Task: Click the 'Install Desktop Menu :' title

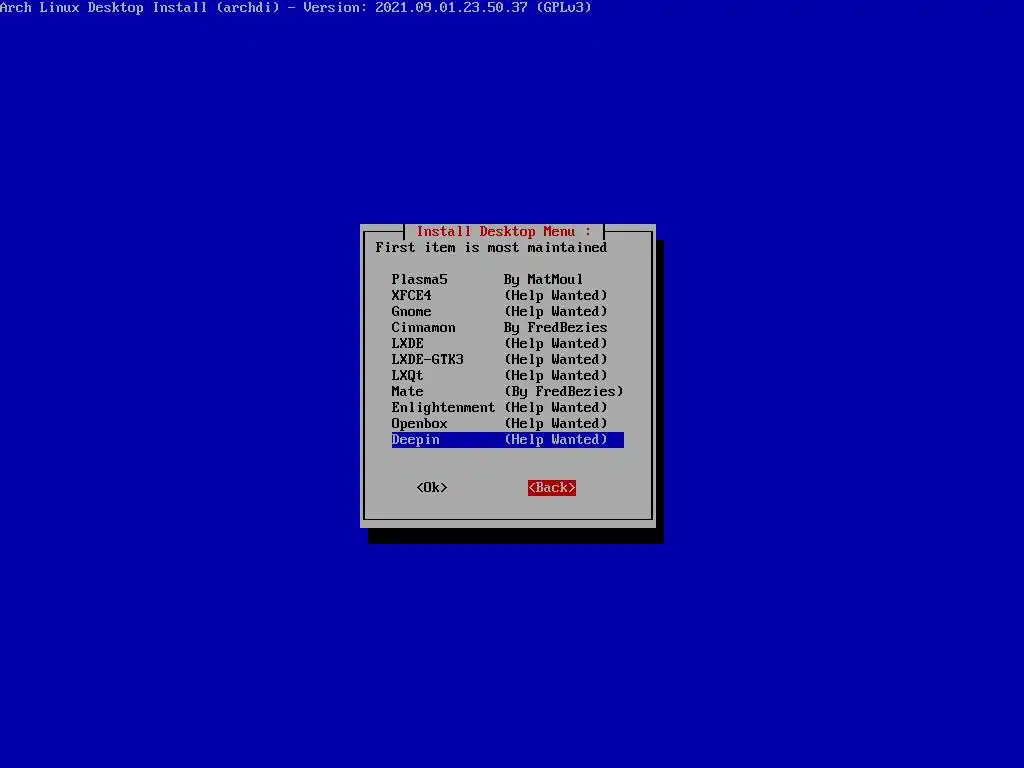Action: pos(504,231)
